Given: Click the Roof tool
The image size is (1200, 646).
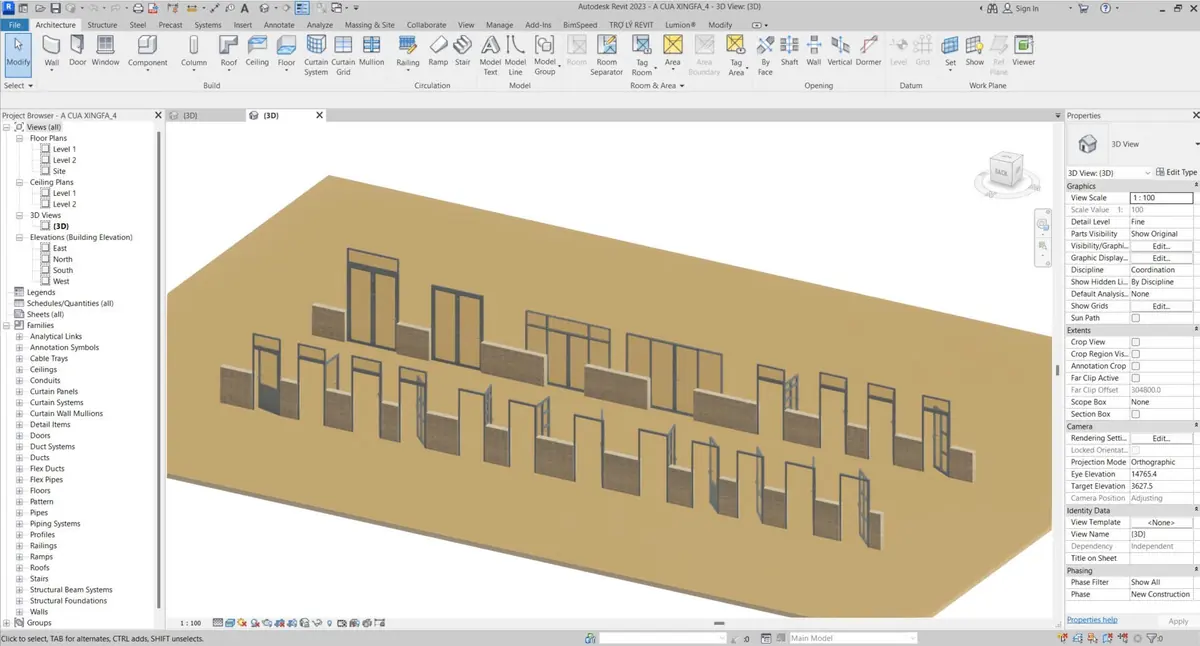Looking at the screenshot, I should click(229, 51).
